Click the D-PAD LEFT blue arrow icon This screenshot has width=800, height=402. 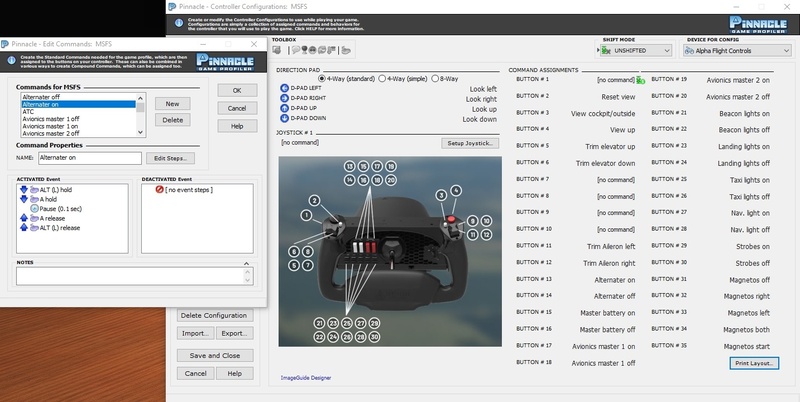(x=284, y=88)
